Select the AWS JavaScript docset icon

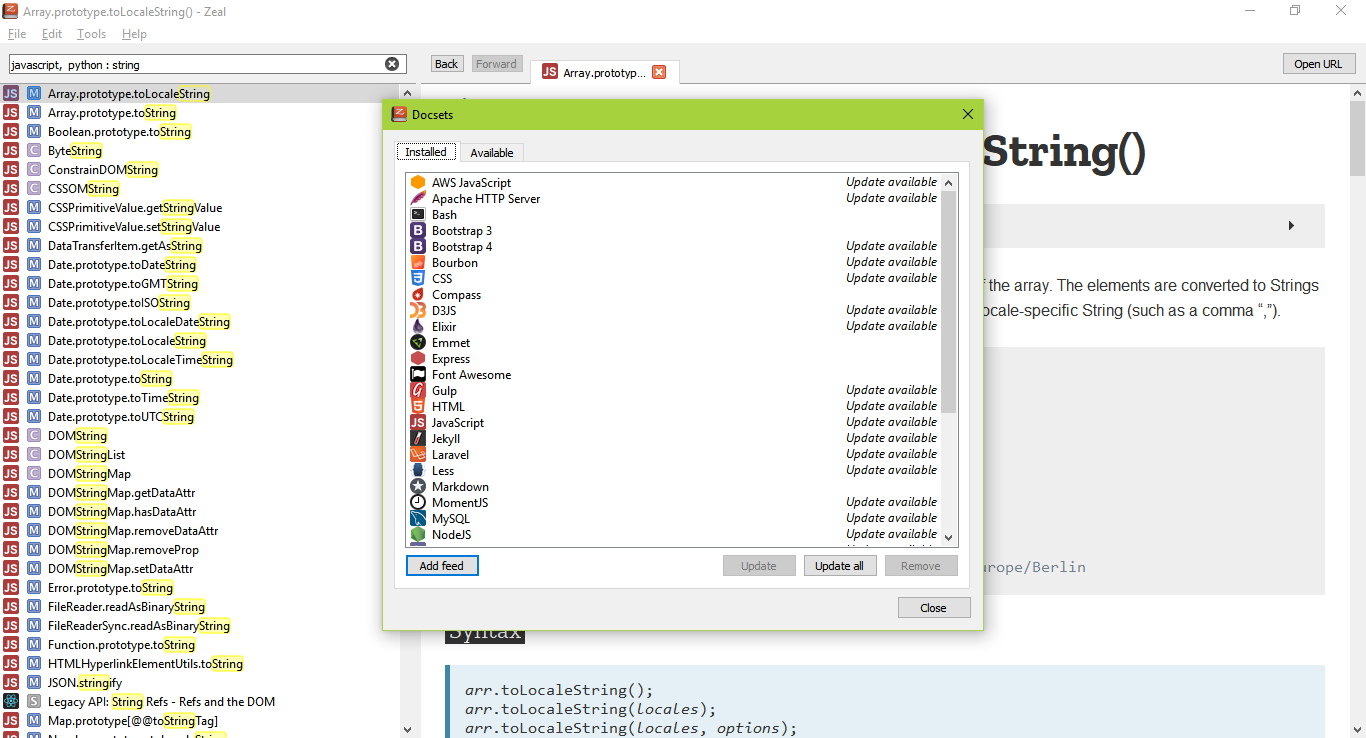pyautogui.click(x=418, y=183)
